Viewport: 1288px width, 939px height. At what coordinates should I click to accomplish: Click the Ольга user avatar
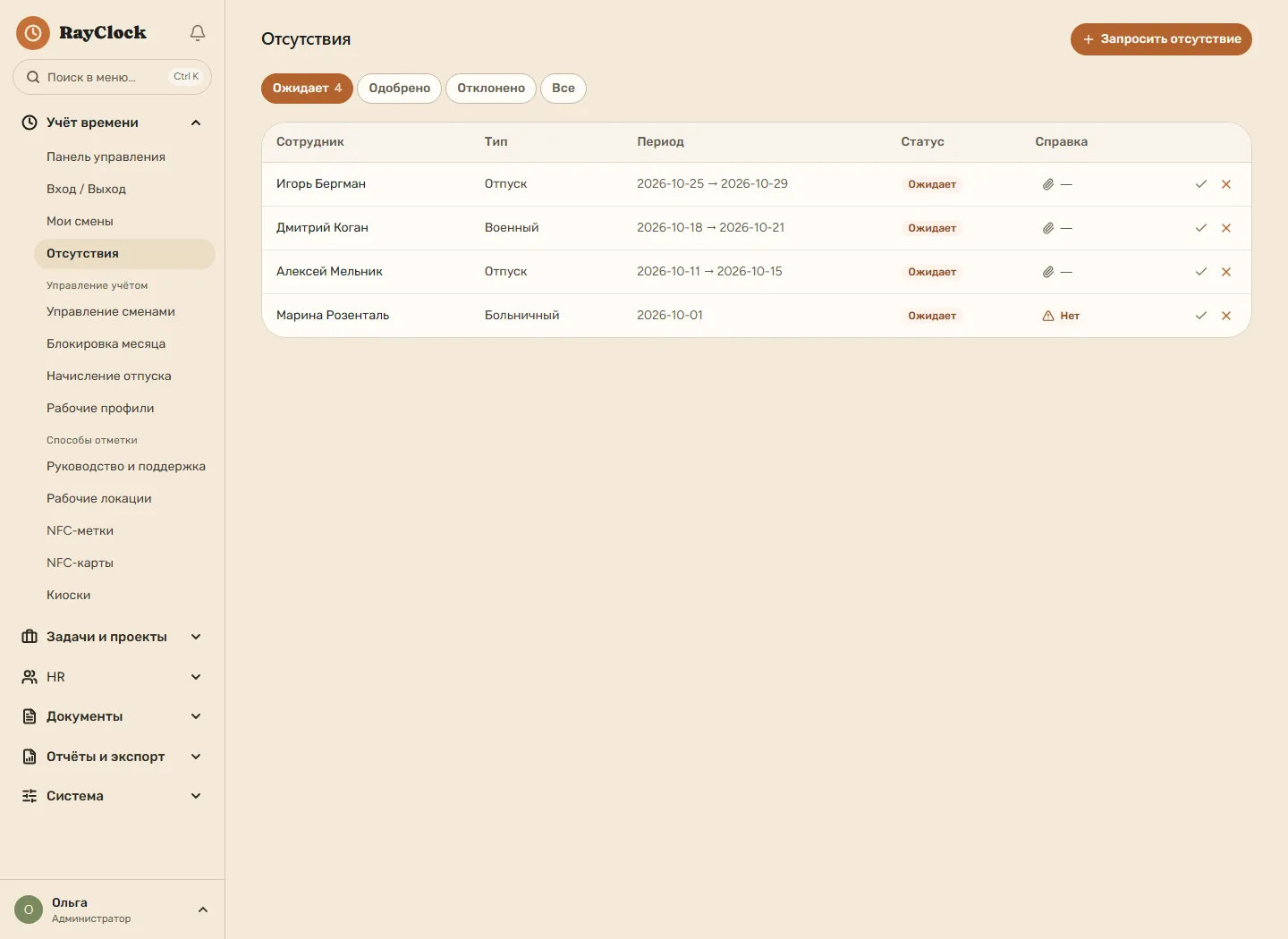(29, 909)
